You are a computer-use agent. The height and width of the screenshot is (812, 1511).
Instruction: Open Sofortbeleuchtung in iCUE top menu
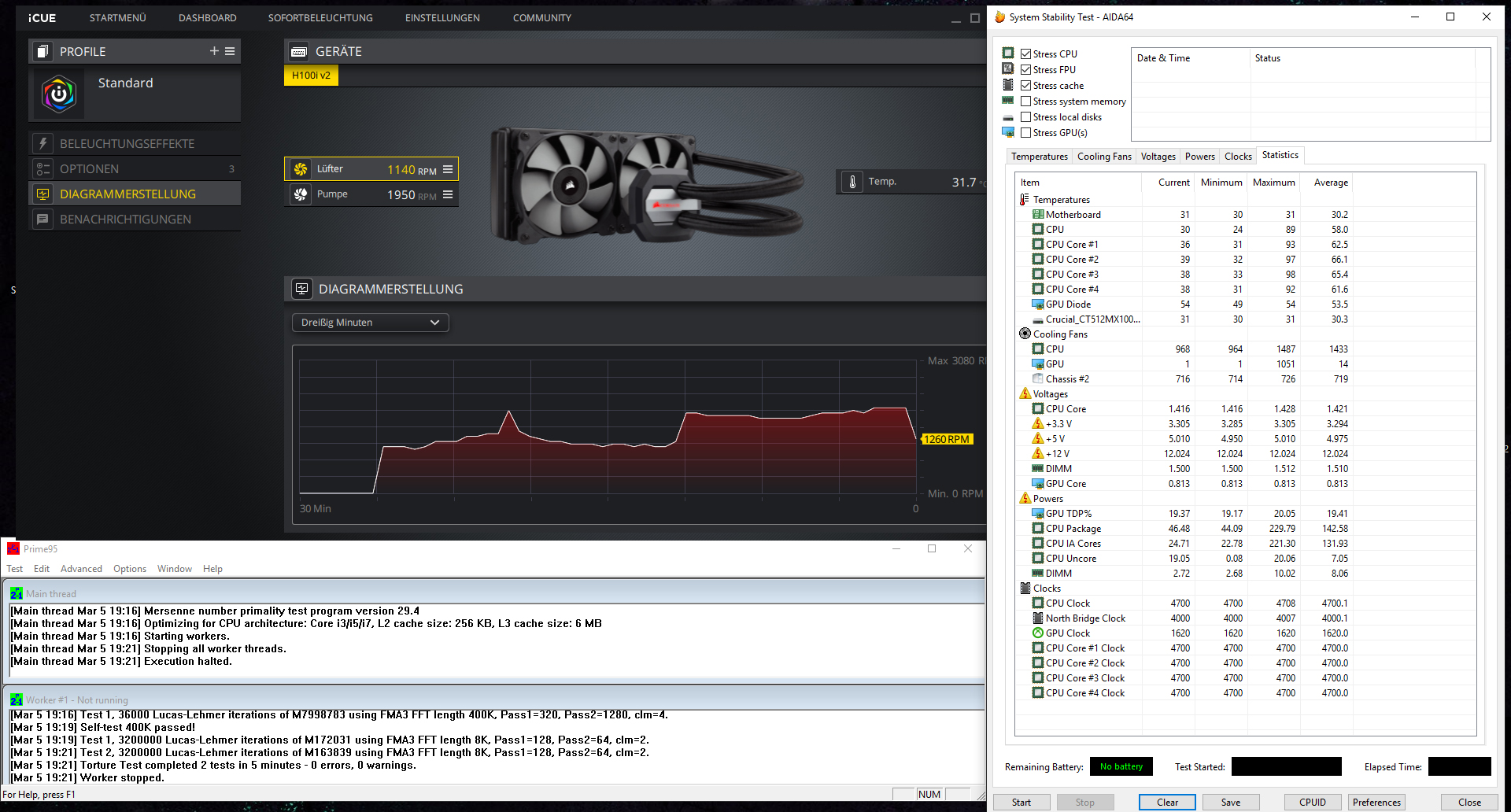(x=320, y=17)
